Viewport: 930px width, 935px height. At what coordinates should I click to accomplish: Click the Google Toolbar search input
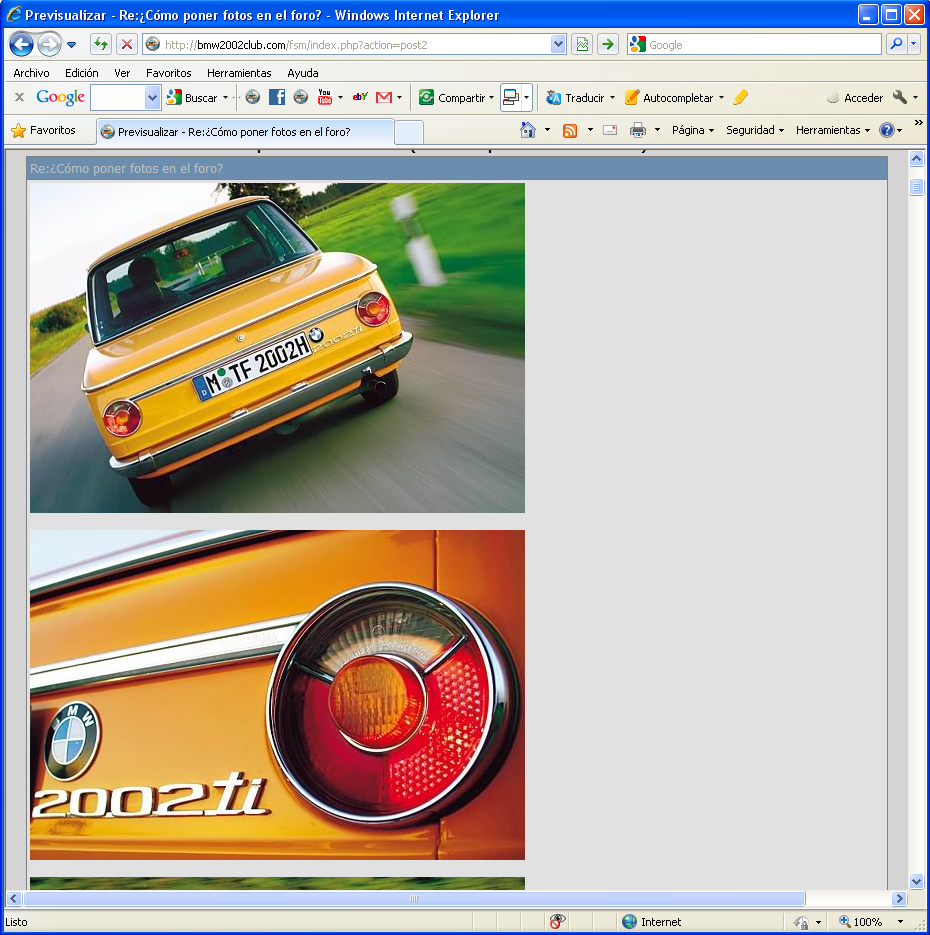[x=118, y=97]
